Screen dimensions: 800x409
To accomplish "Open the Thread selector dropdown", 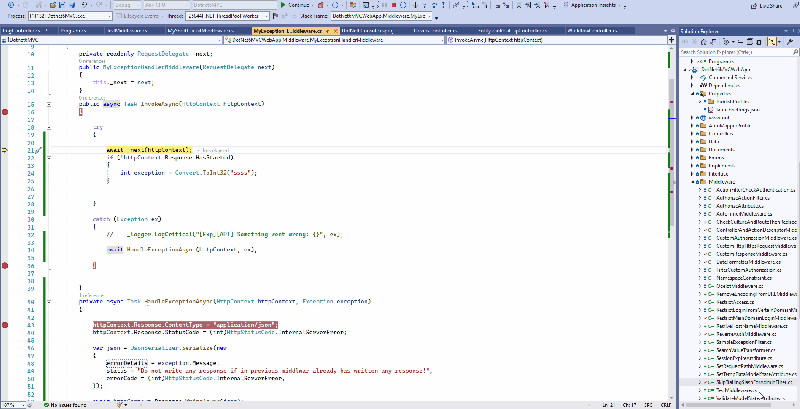I will click(227, 16).
